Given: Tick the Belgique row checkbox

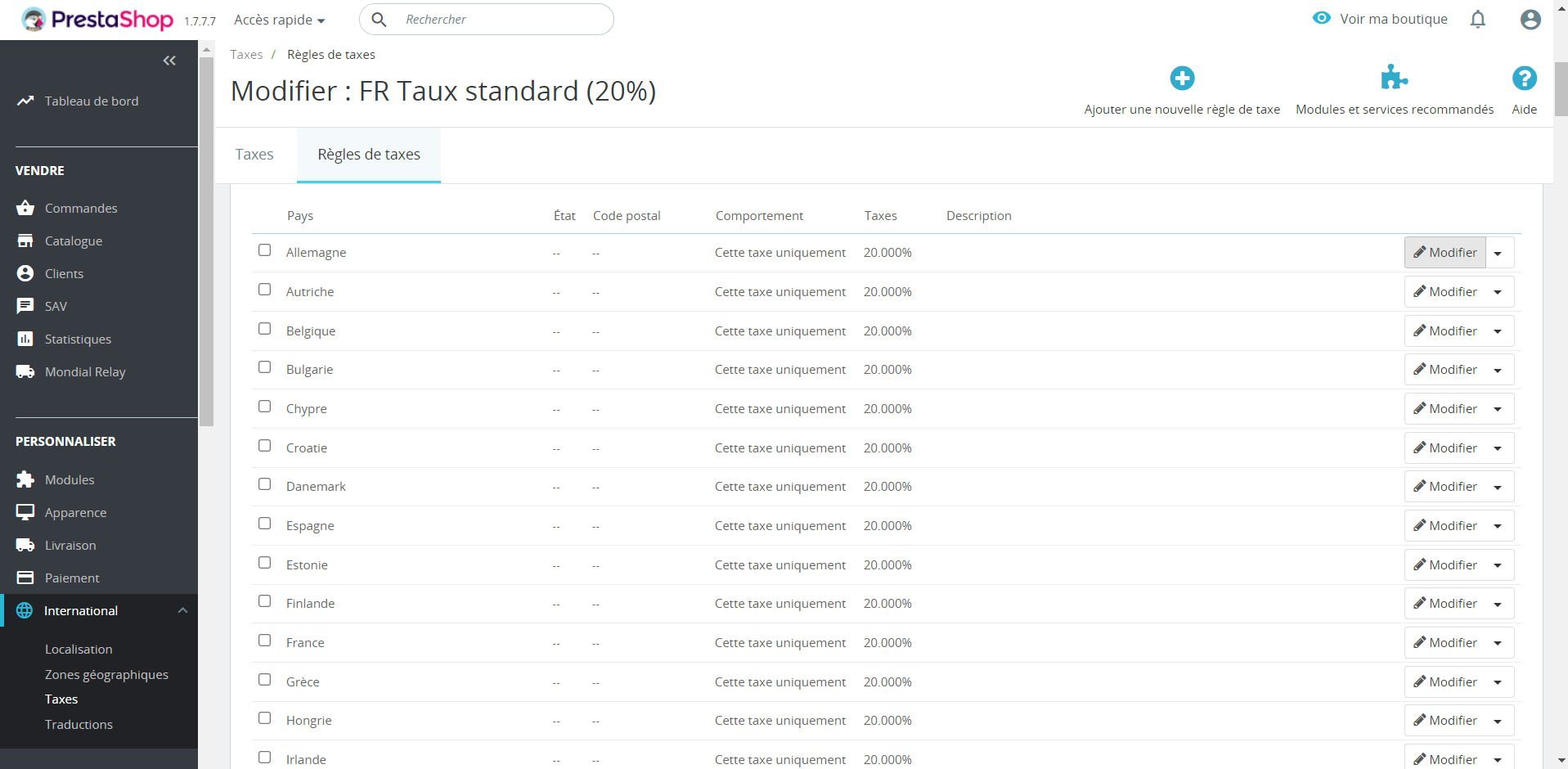Looking at the screenshot, I should click(x=264, y=329).
